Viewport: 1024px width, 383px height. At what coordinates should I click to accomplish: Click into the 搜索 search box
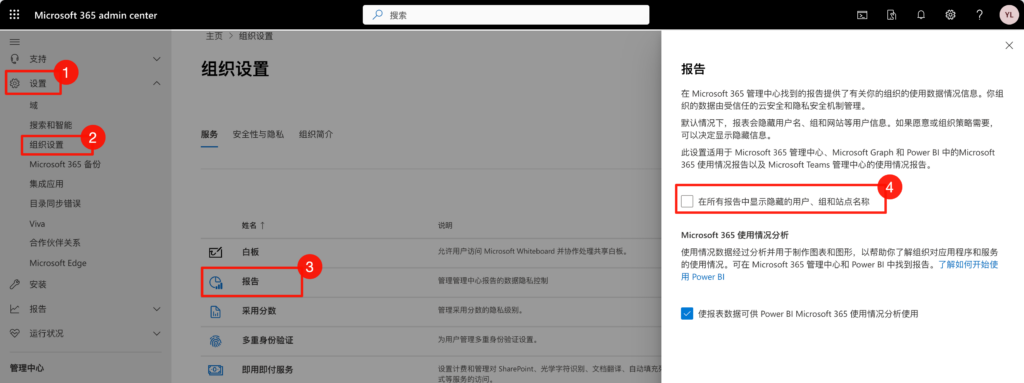pyautogui.click(x=506, y=15)
